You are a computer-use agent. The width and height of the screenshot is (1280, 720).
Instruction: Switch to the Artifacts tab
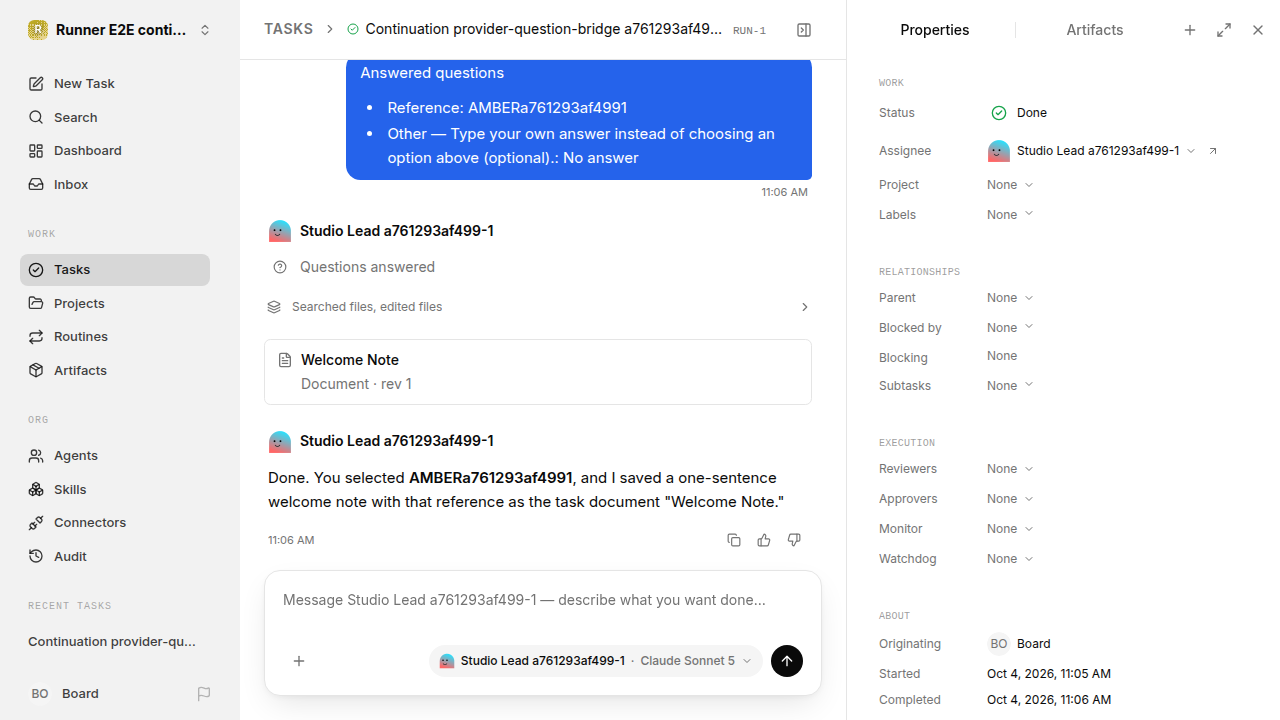(x=1095, y=30)
